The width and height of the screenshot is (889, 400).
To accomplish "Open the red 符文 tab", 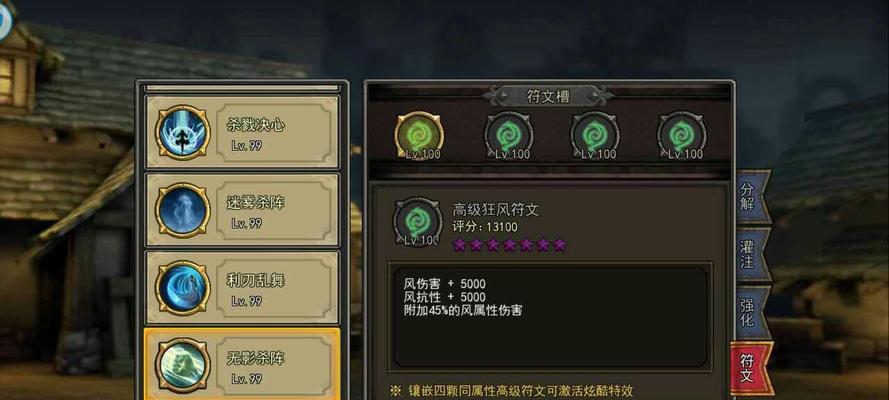I will pos(751,369).
